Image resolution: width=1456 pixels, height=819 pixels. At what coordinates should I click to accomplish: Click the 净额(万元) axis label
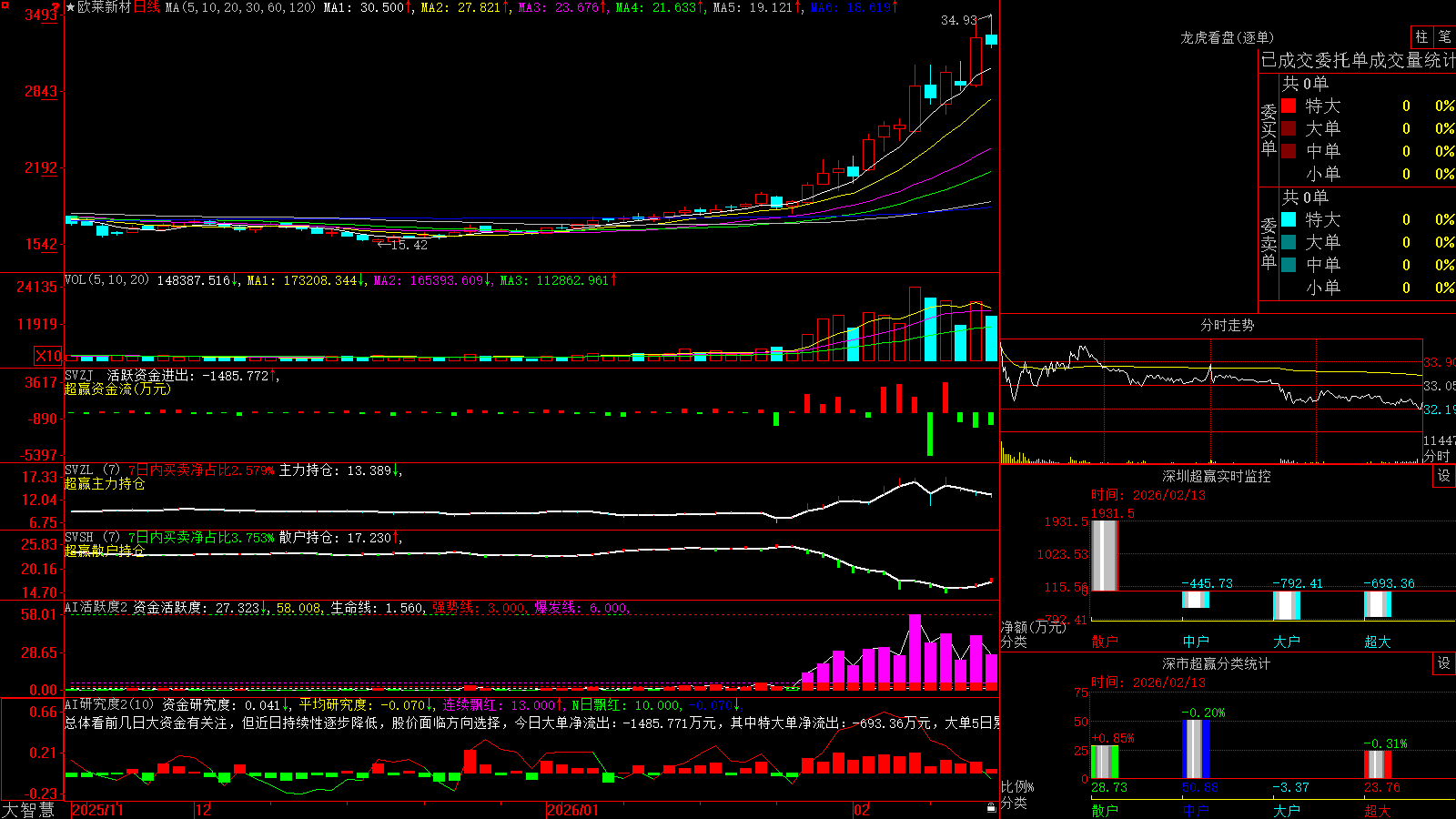tap(1033, 627)
